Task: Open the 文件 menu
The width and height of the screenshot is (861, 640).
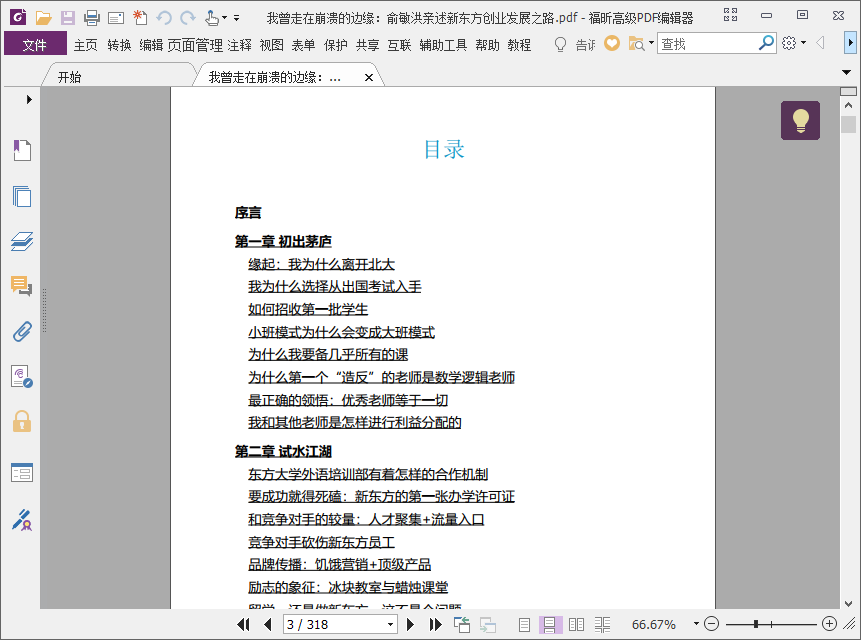Action: pyautogui.click(x=35, y=43)
